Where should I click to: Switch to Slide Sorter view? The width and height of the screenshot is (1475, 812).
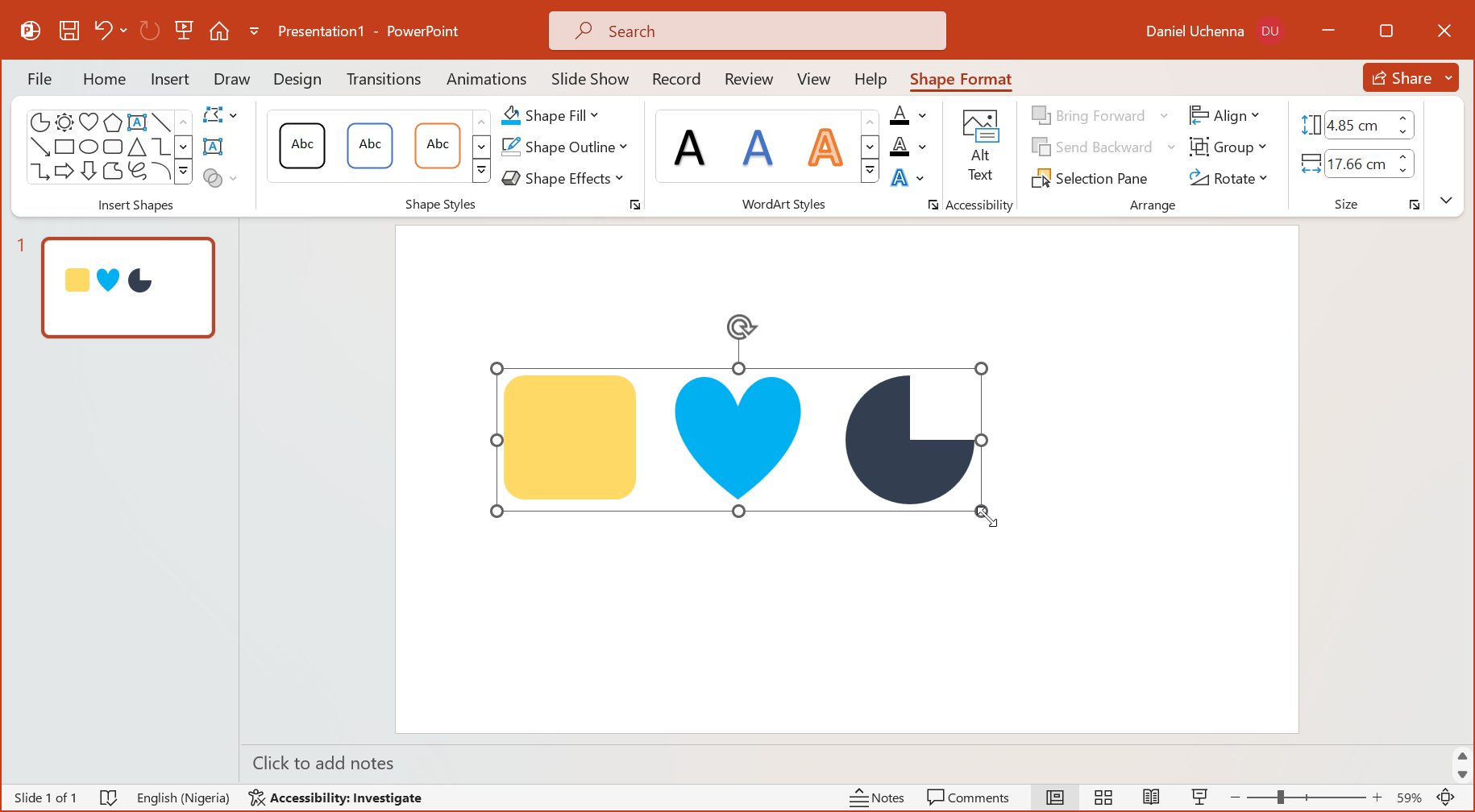[1103, 797]
